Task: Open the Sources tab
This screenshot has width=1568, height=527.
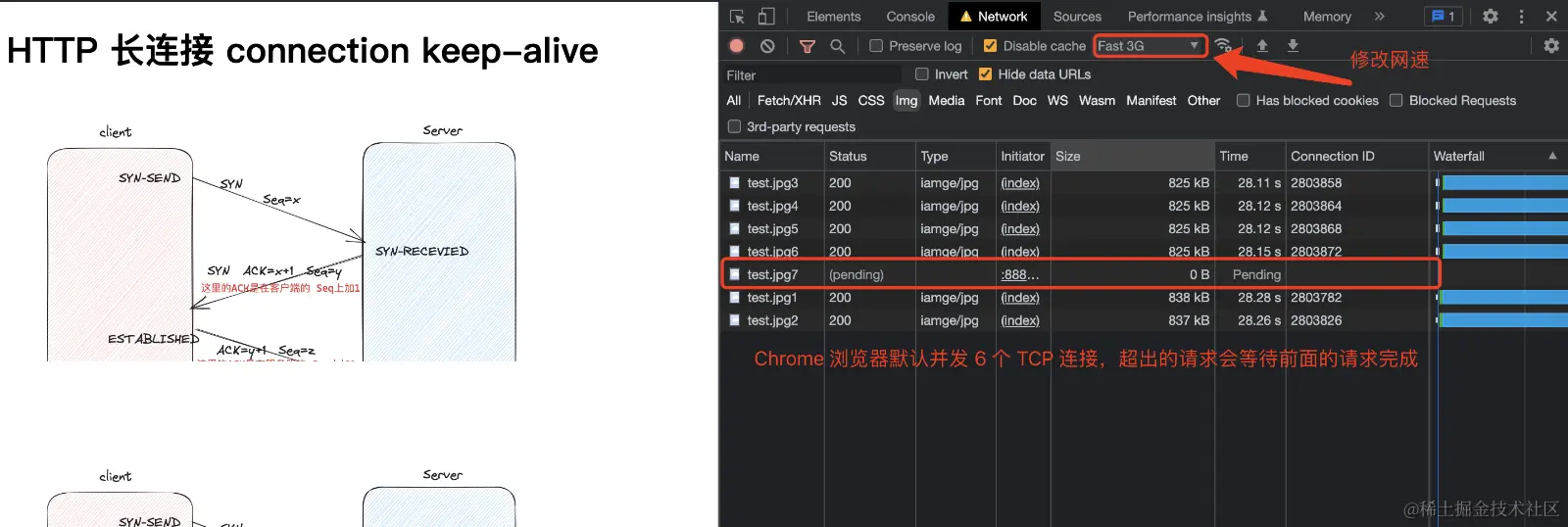Action: coord(1077,17)
